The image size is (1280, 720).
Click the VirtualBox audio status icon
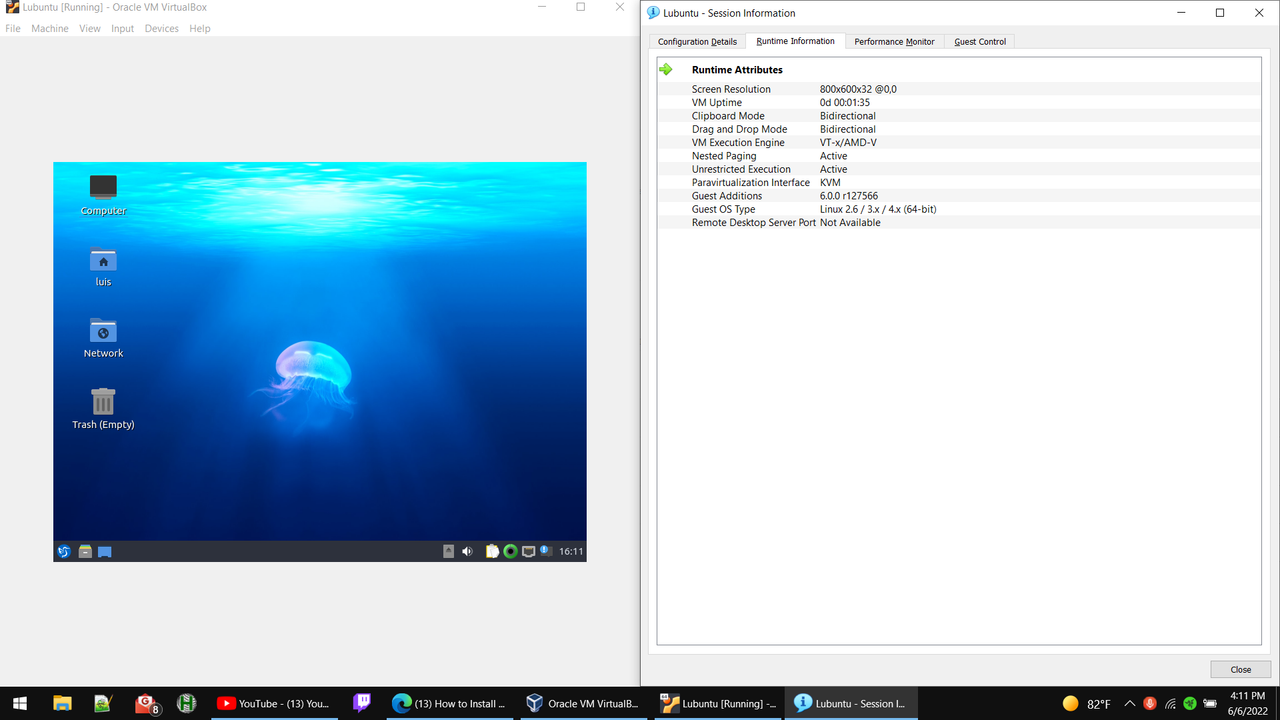click(x=467, y=550)
